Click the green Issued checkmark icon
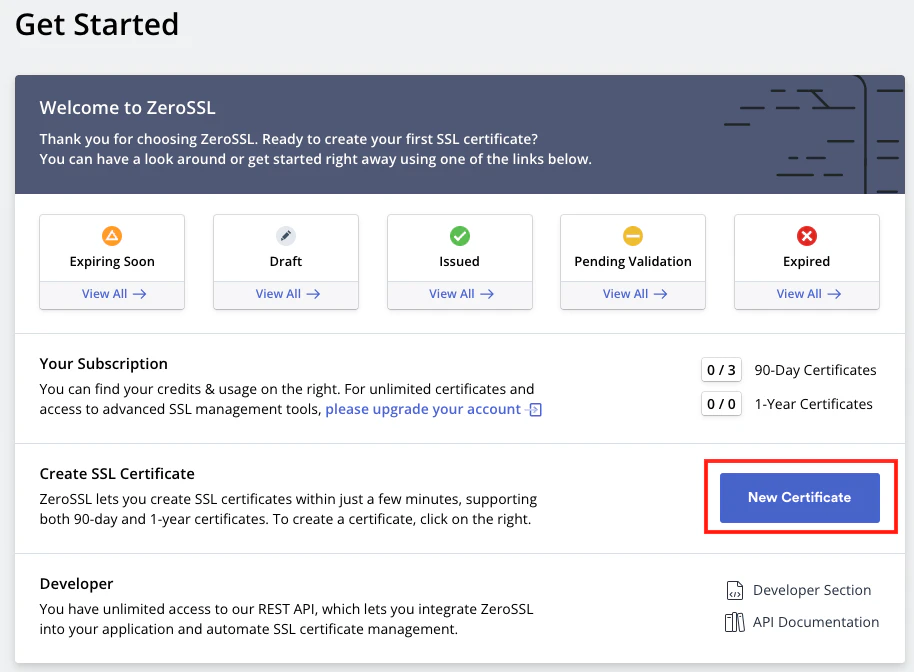Viewport: 914px width, 672px height. tap(459, 236)
